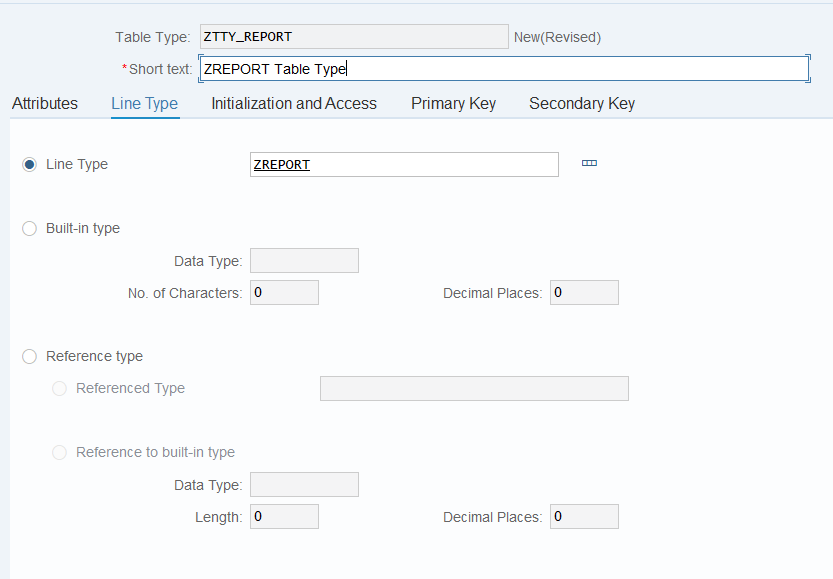Image resolution: width=833 pixels, height=579 pixels.
Task: Switch to the Attributes tab
Action: (44, 103)
